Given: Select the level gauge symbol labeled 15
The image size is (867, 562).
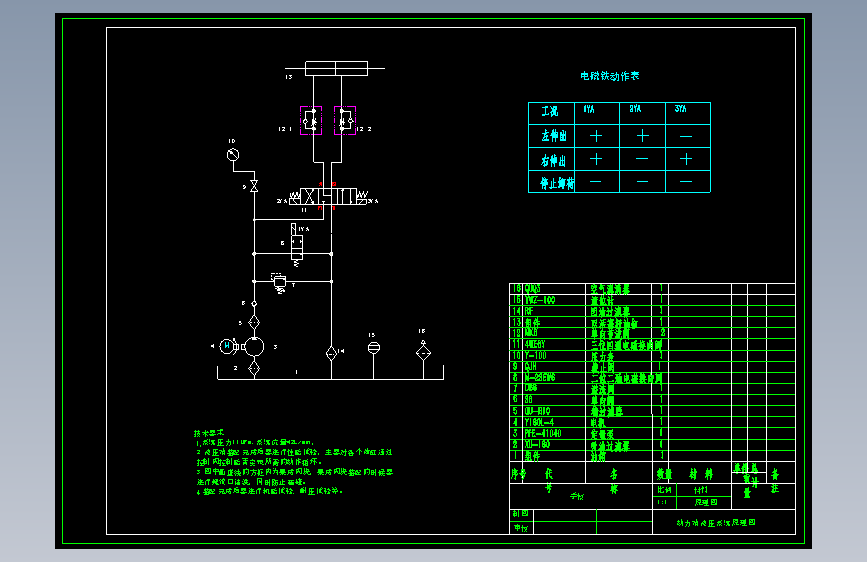Looking at the screenshot, I should (x=374, y=347).
